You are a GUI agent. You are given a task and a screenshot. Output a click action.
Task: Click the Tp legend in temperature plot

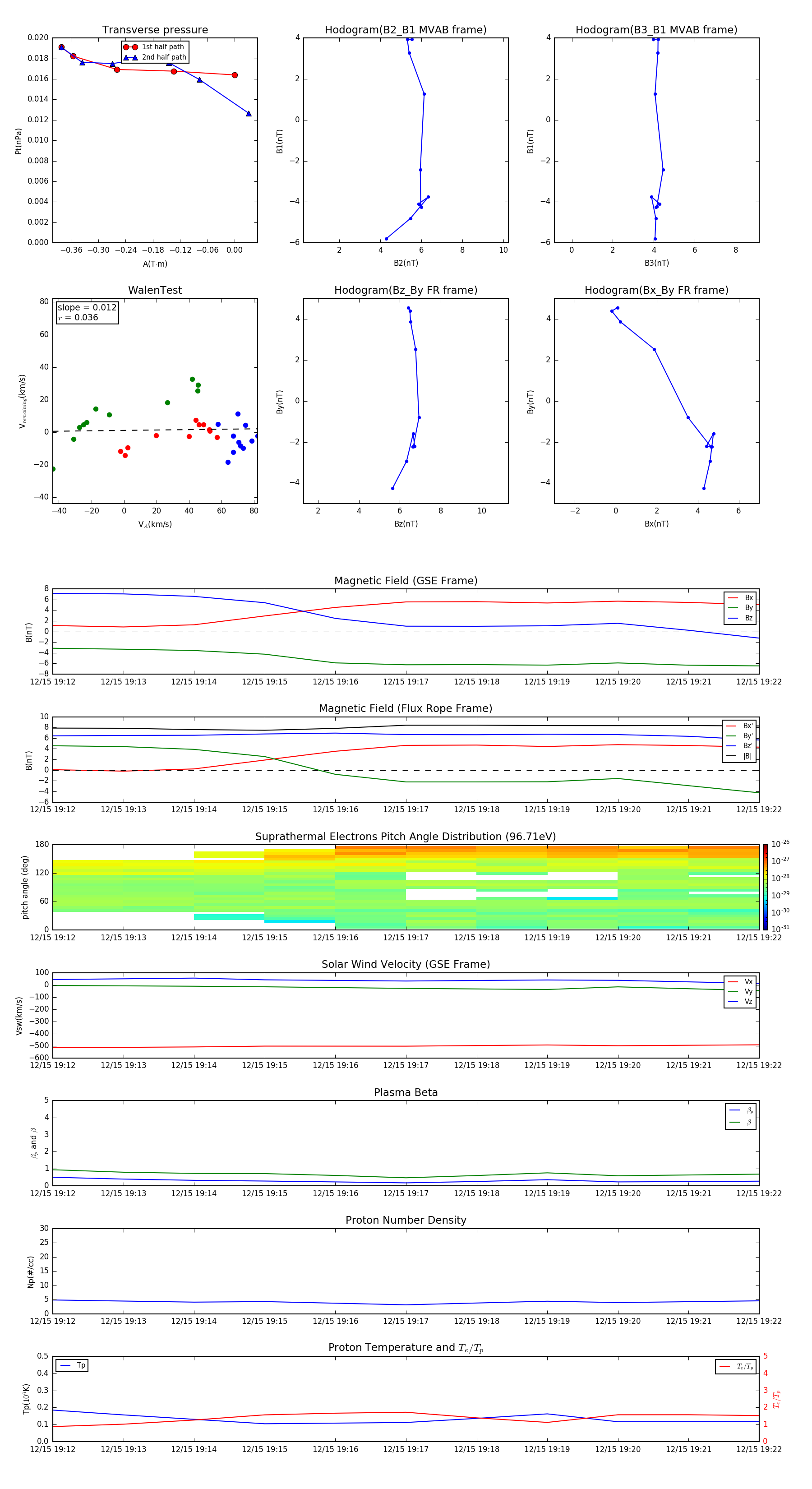point(72,1365)
